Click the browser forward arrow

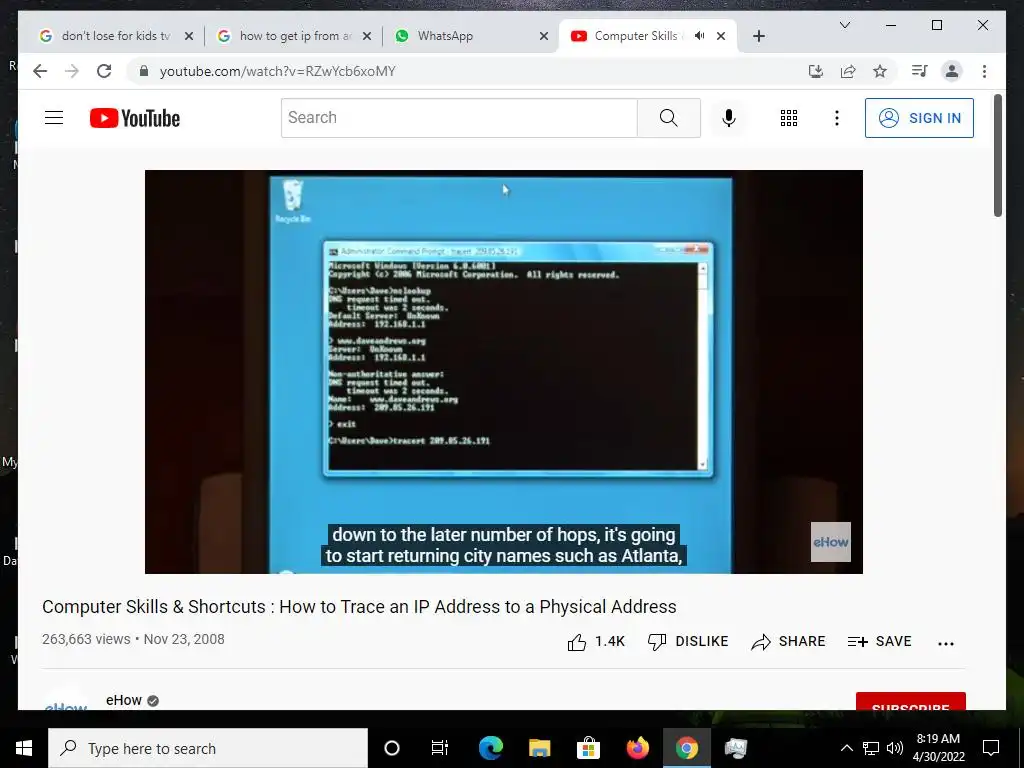point(72,71)
